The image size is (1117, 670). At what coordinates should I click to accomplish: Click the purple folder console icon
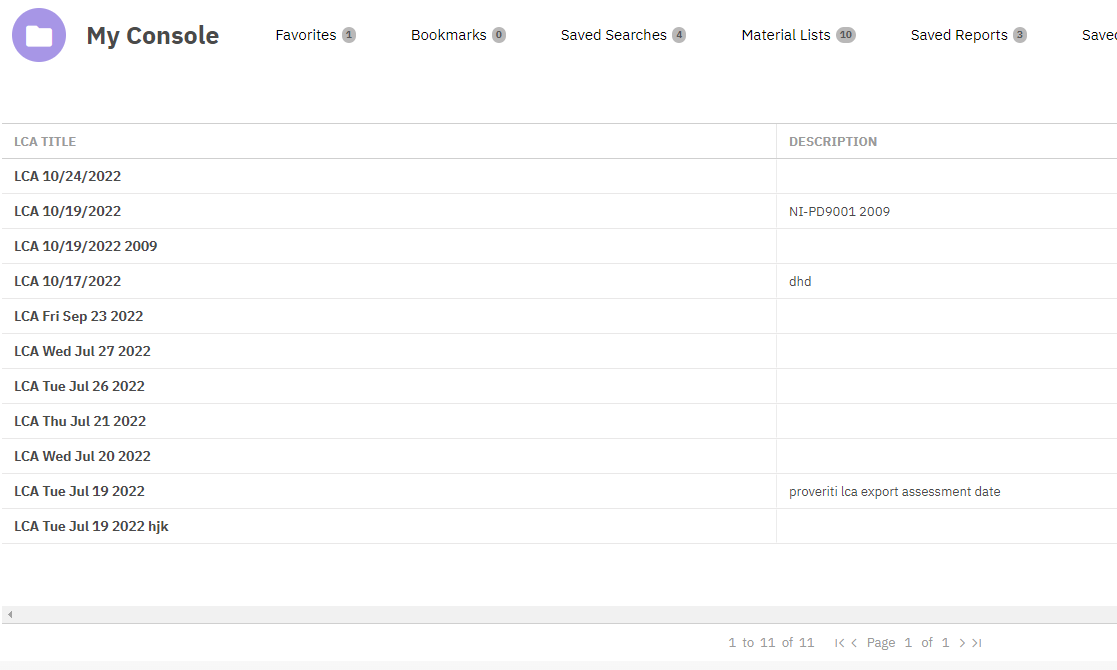coord(39,35)
